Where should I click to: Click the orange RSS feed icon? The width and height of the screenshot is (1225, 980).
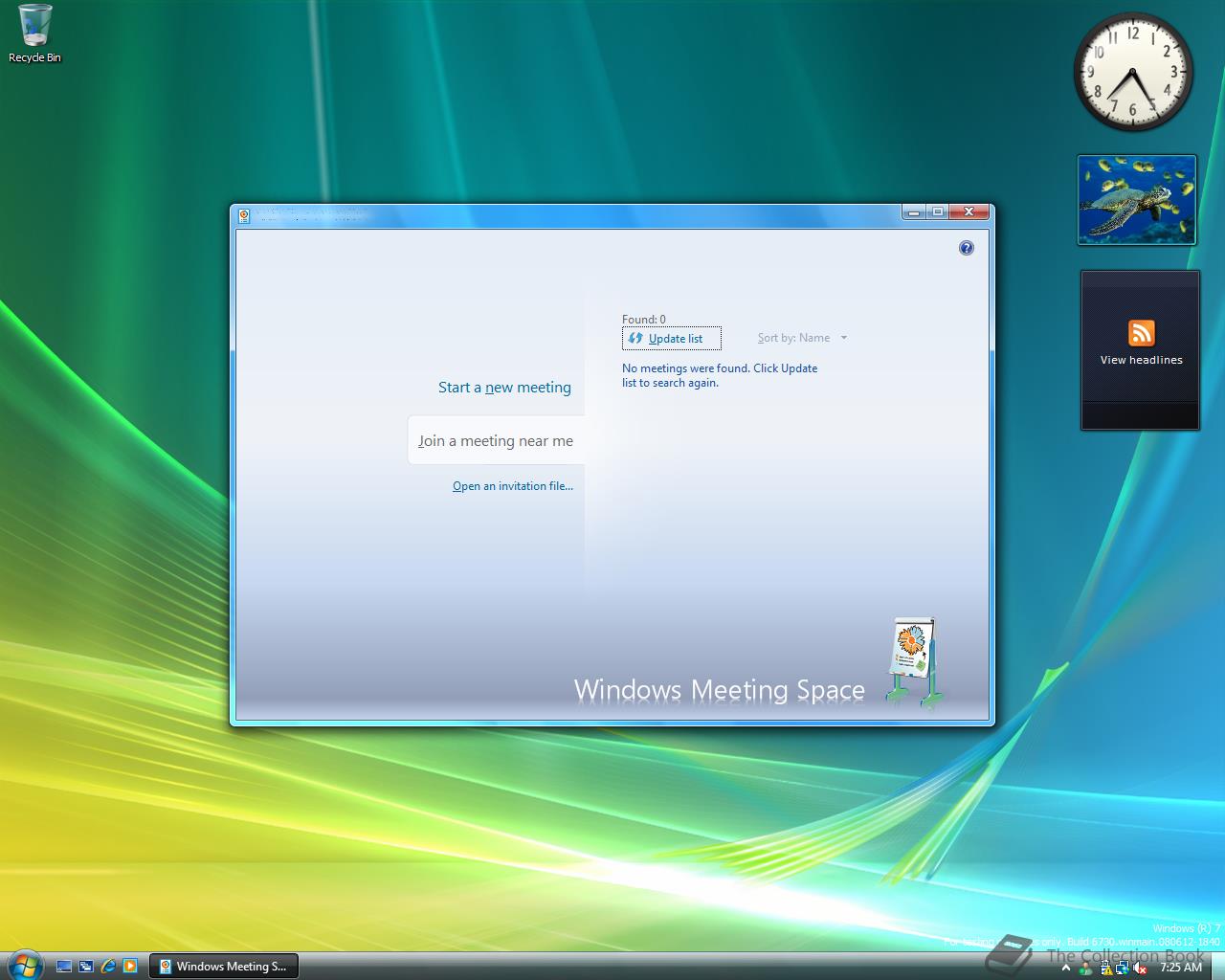[1141, 333]
